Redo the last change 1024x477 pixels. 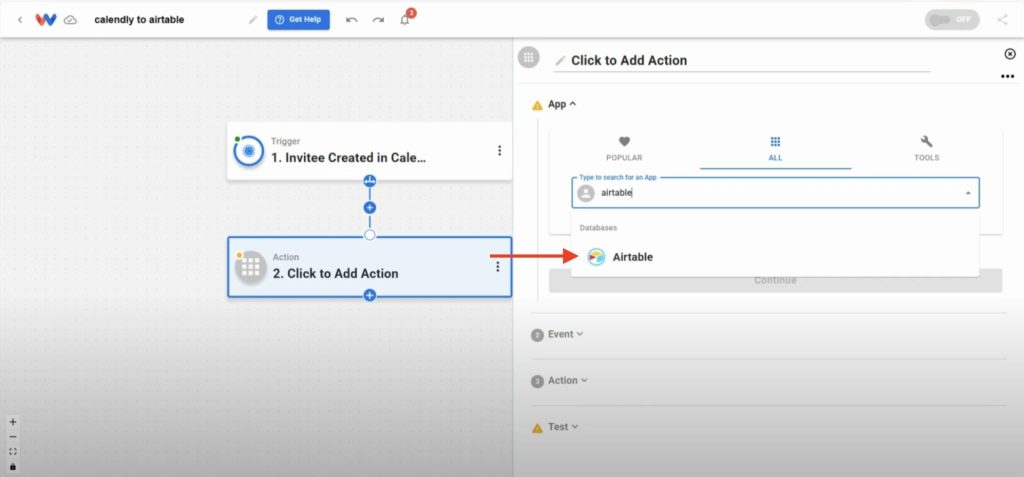pos(378,20)
